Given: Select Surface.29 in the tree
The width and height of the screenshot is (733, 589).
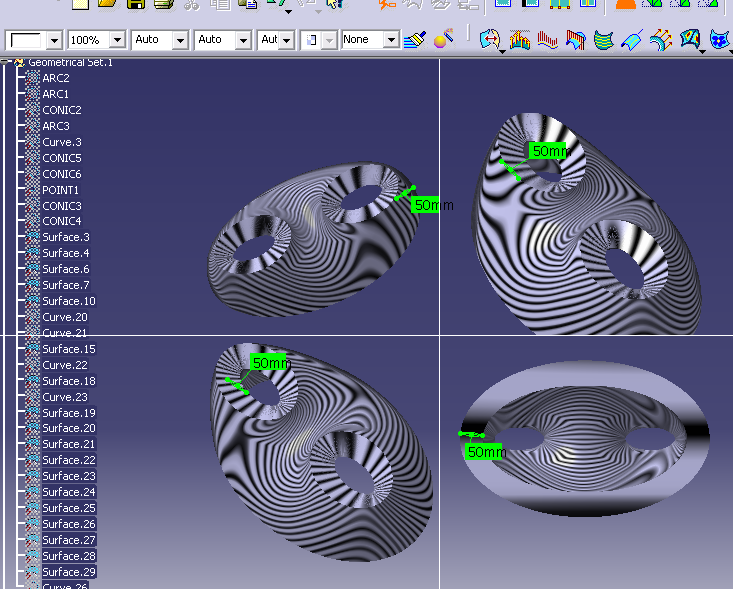Looking at the screenshot, I should click(x=69, y=572).
